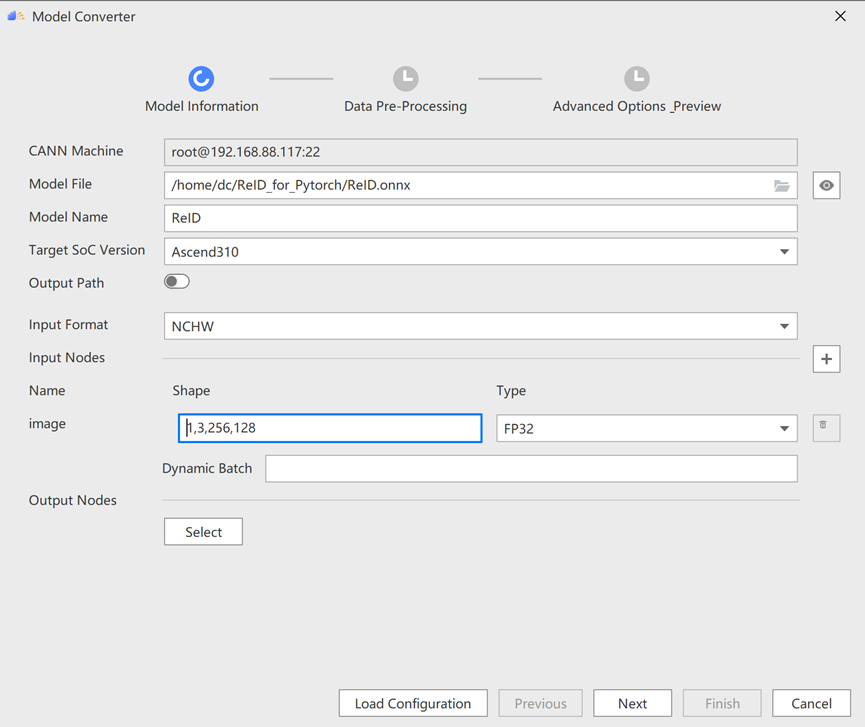Expand the Input Format dropdown
This screenshot has width=865, height=727.
point(785,325)
